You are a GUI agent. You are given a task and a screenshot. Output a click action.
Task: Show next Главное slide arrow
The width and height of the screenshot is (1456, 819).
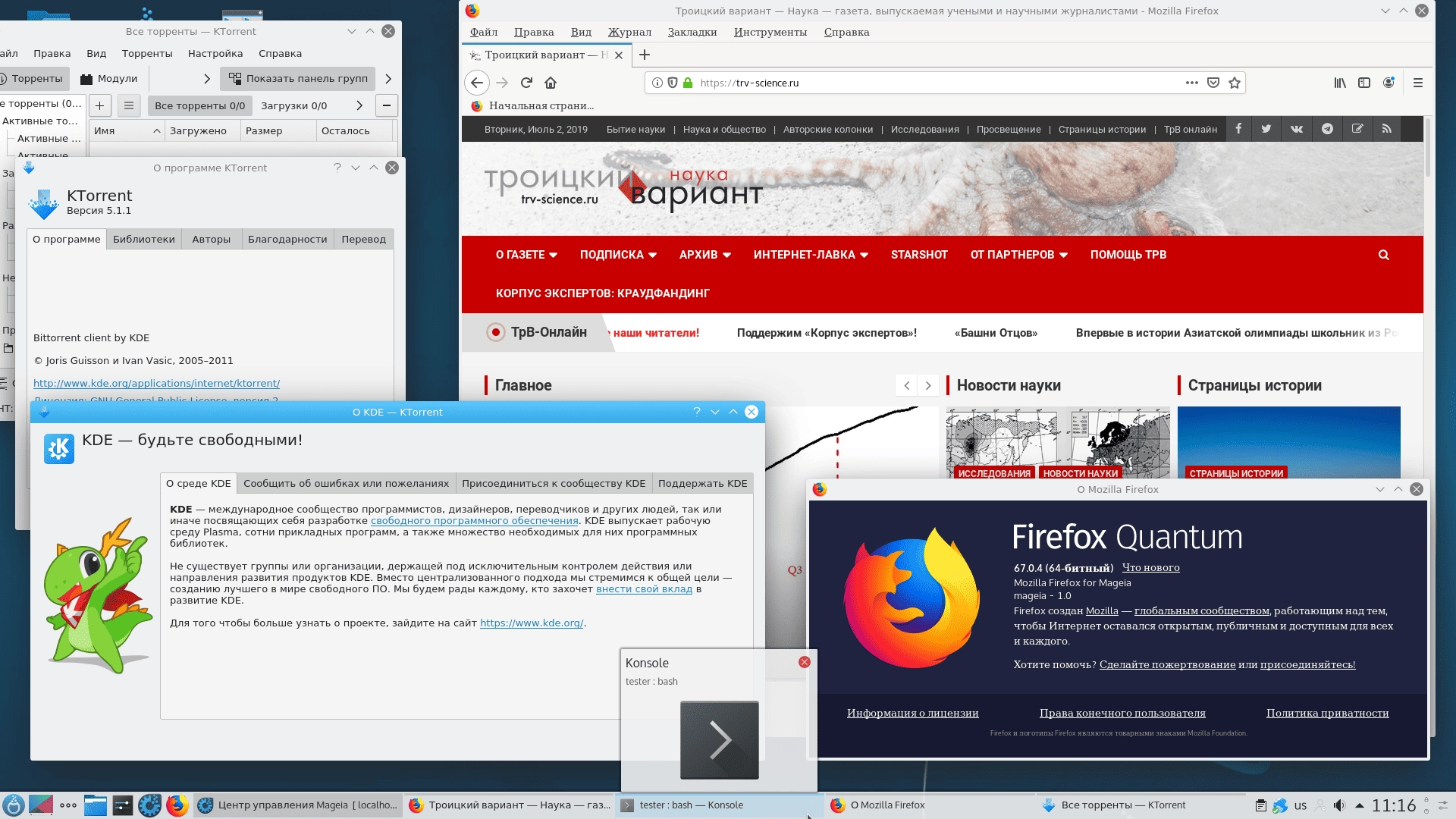[928, 385]
